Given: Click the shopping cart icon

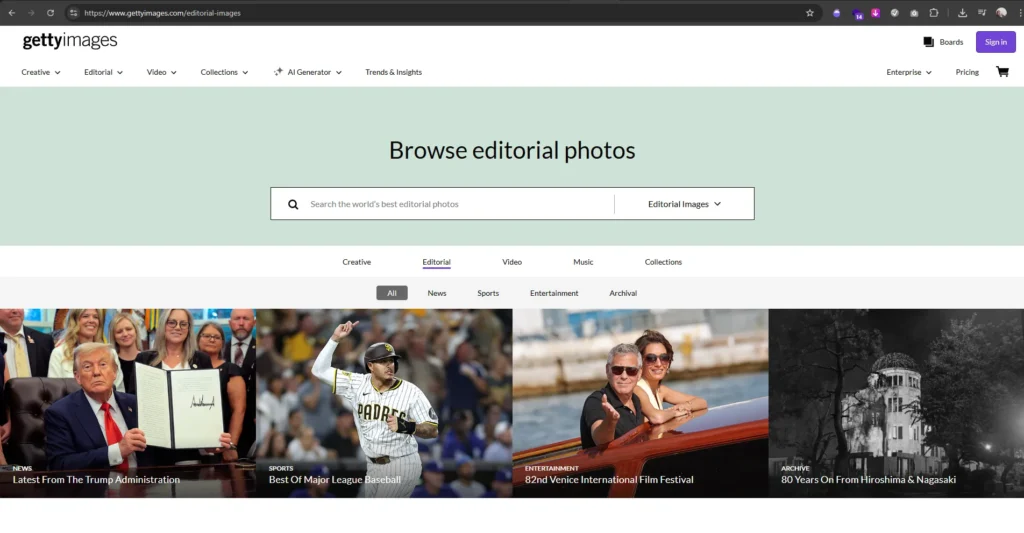Looking at the screenshot, I should 1002,72.
